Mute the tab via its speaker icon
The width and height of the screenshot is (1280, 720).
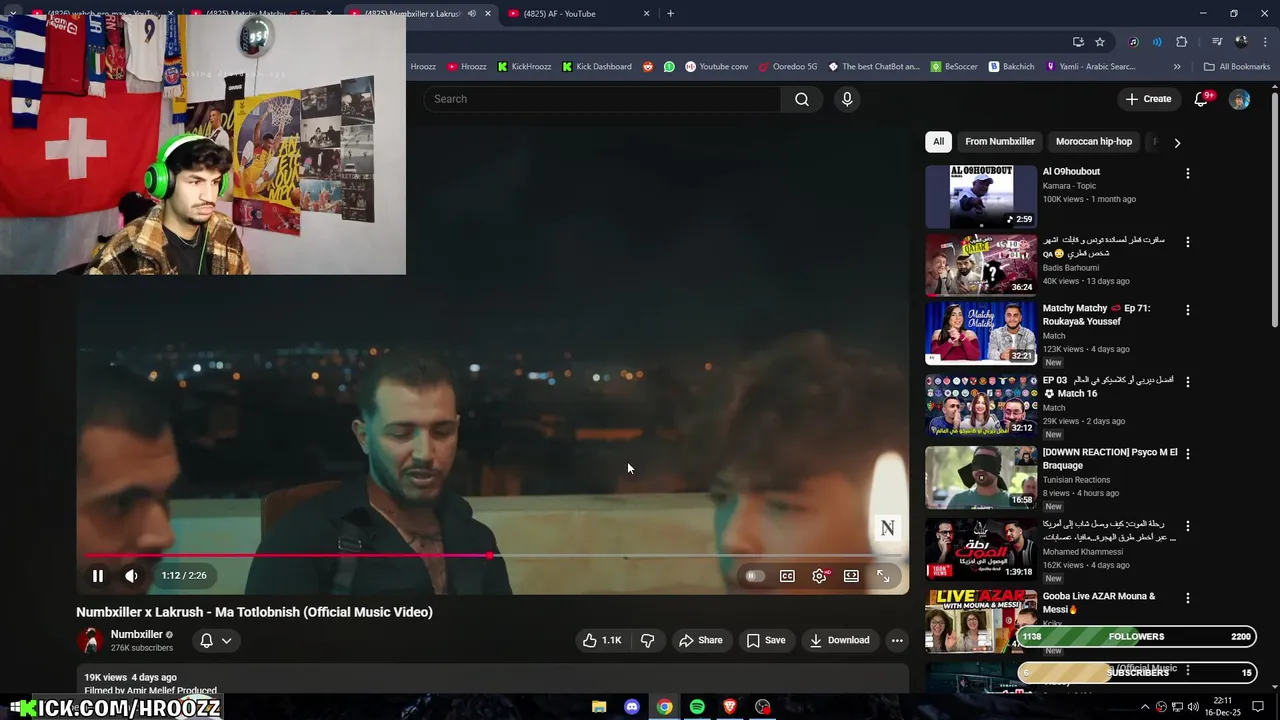point(472,14)
